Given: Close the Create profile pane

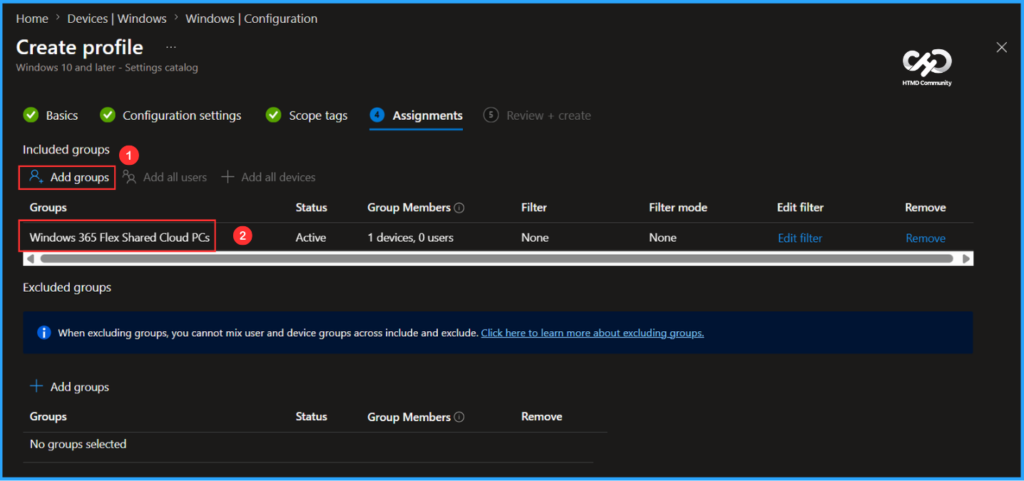Looking at the screenshot, I should (x=1001, y=47).
